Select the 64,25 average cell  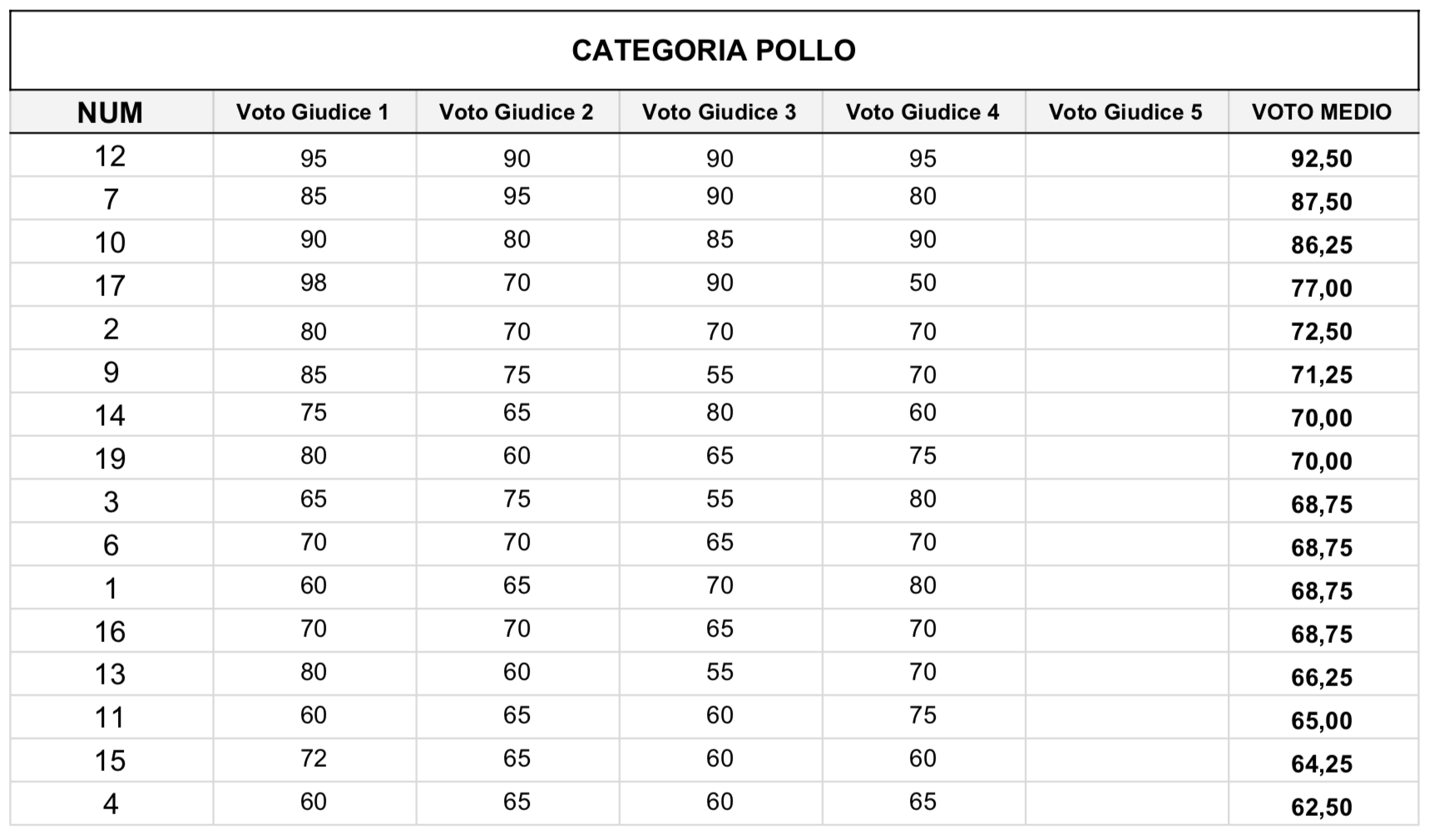pos(1323,759)
